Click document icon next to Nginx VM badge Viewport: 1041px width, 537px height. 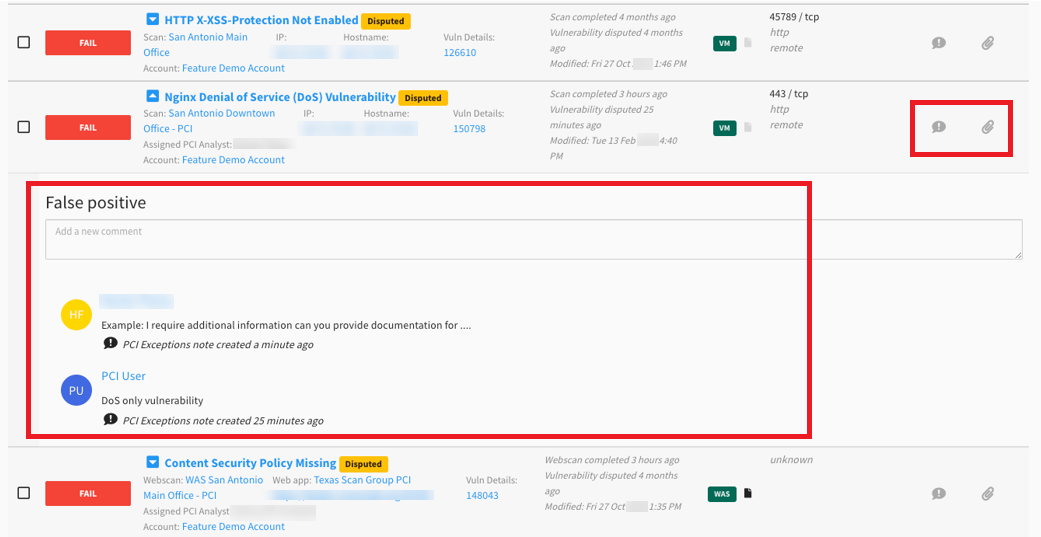[747, 128]
